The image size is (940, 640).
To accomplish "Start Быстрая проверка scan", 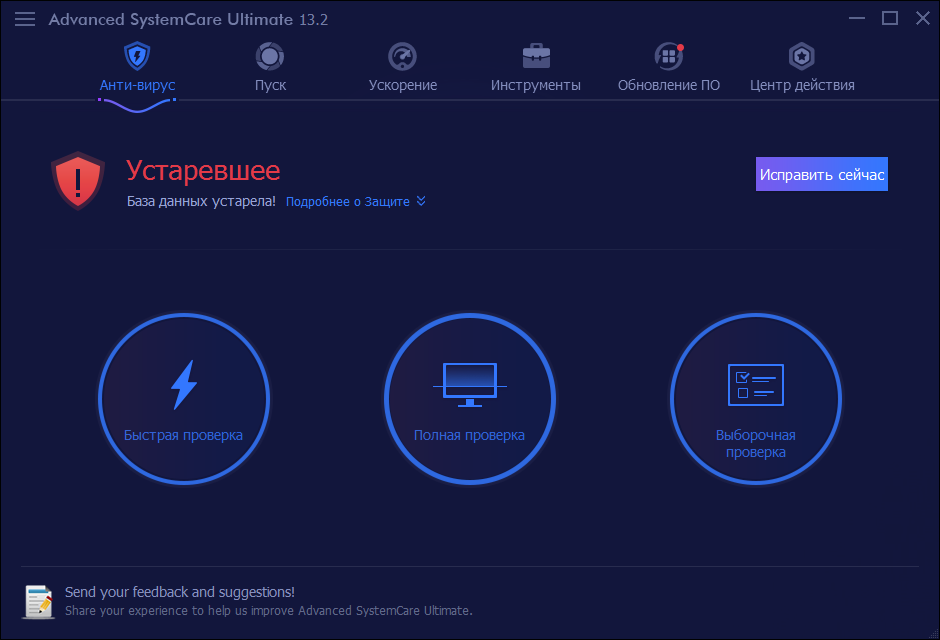I will pos(183,398).
